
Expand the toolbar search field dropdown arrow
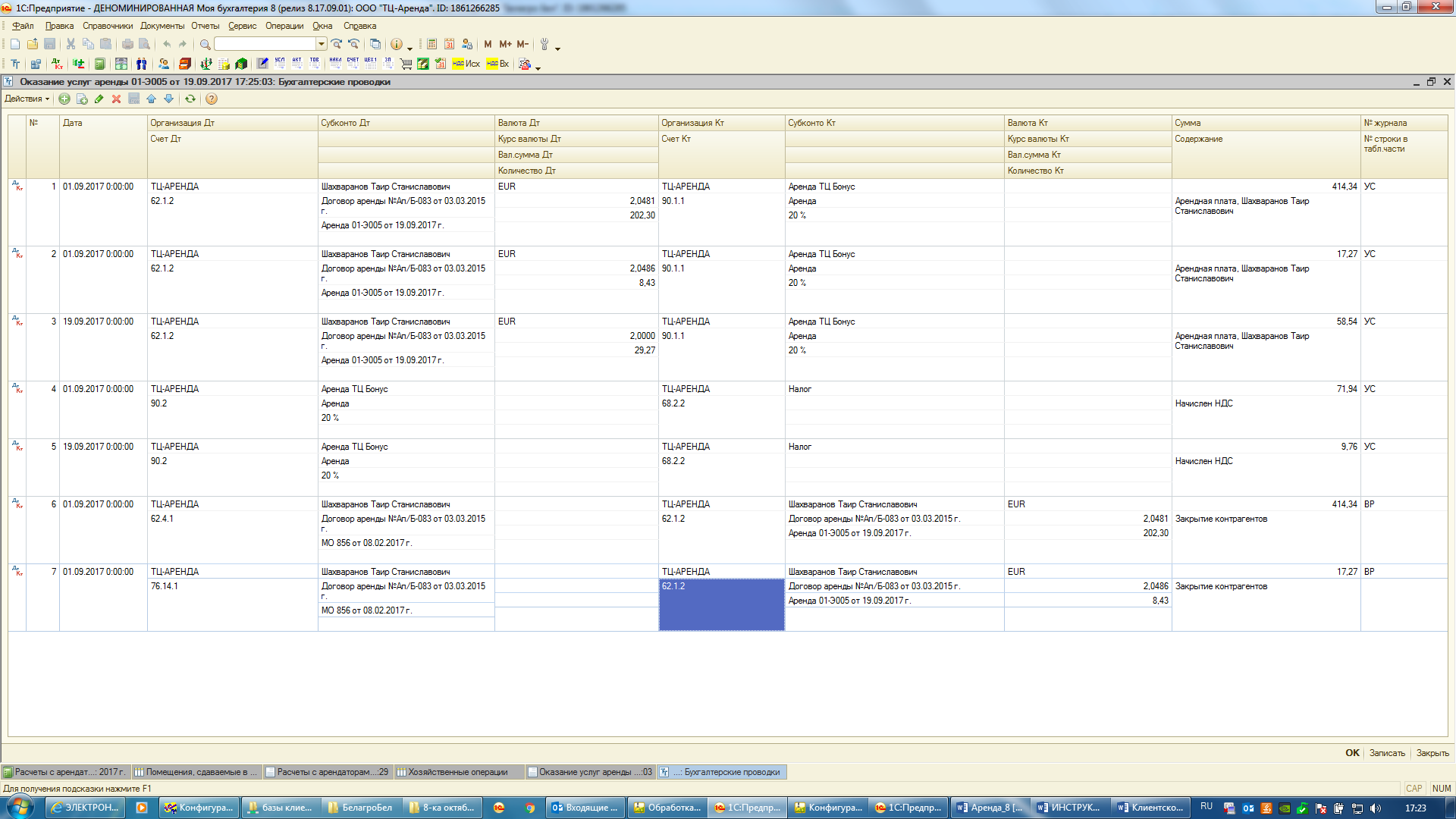tap(322, 44)
